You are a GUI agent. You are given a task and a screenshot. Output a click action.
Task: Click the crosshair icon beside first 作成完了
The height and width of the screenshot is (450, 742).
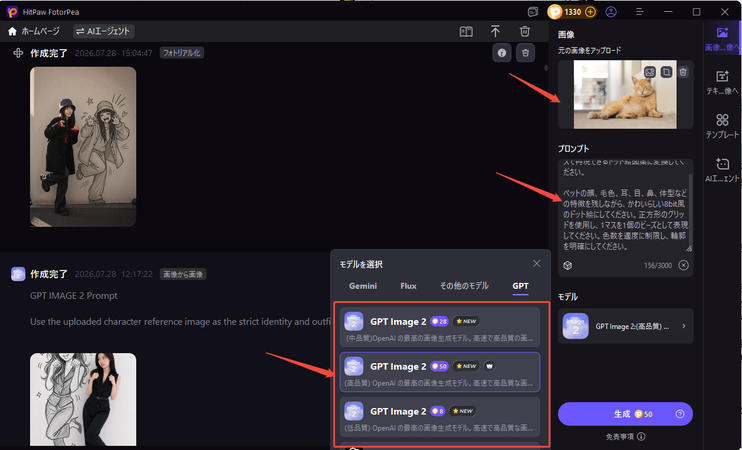18,53
